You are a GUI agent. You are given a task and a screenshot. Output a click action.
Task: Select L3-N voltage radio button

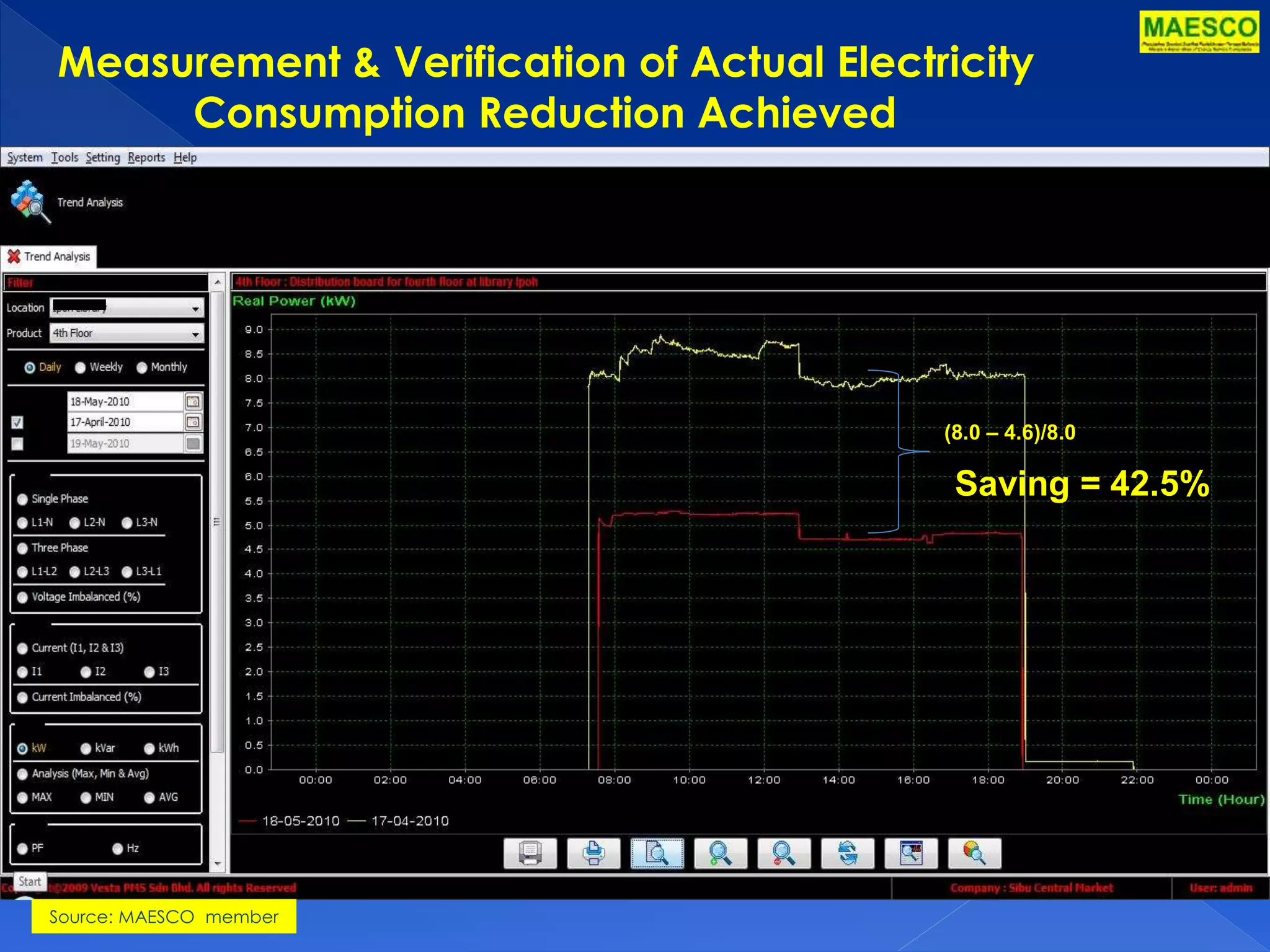pos(127,522)
